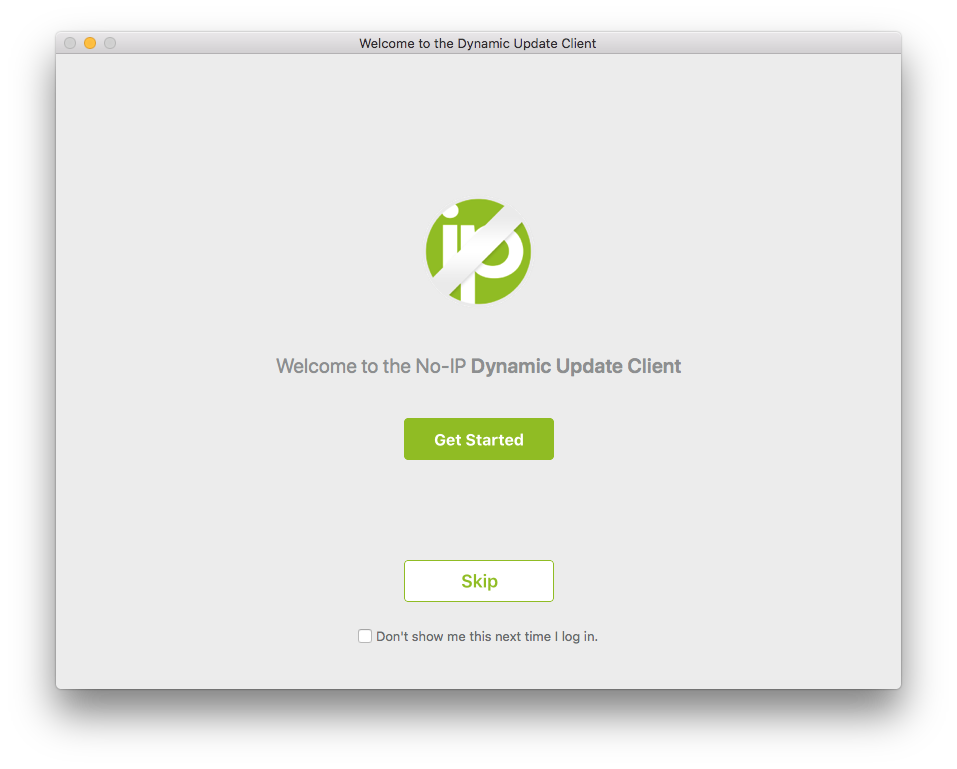Image resolution: width=957 pixels, height=769 pixels.
Task: Enable Don't show me this next time checkbox
Action: [x=365, y=636]
